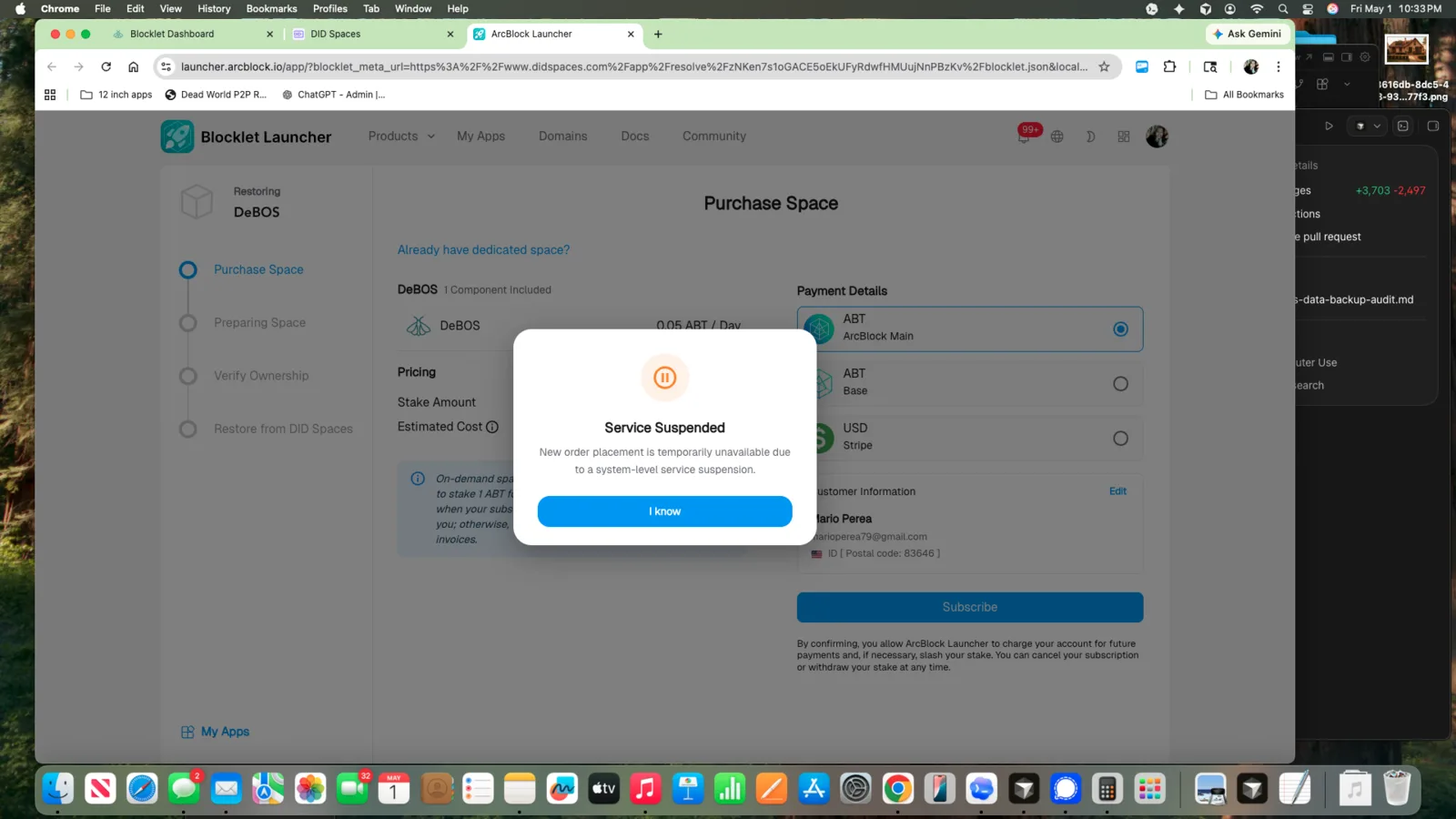Select ABT Base payment radio
Screen dimensions: 1456x819
[x=1120, y=384]
